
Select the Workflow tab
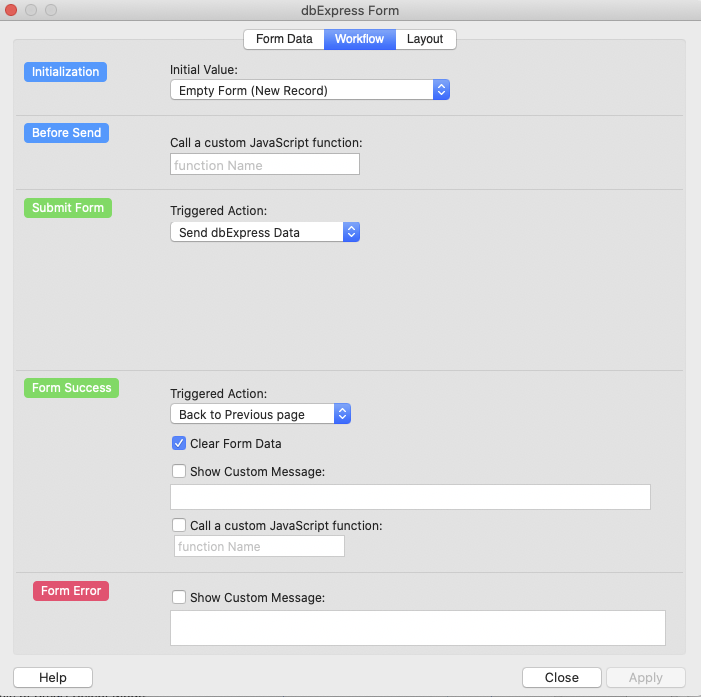point(360,39)
